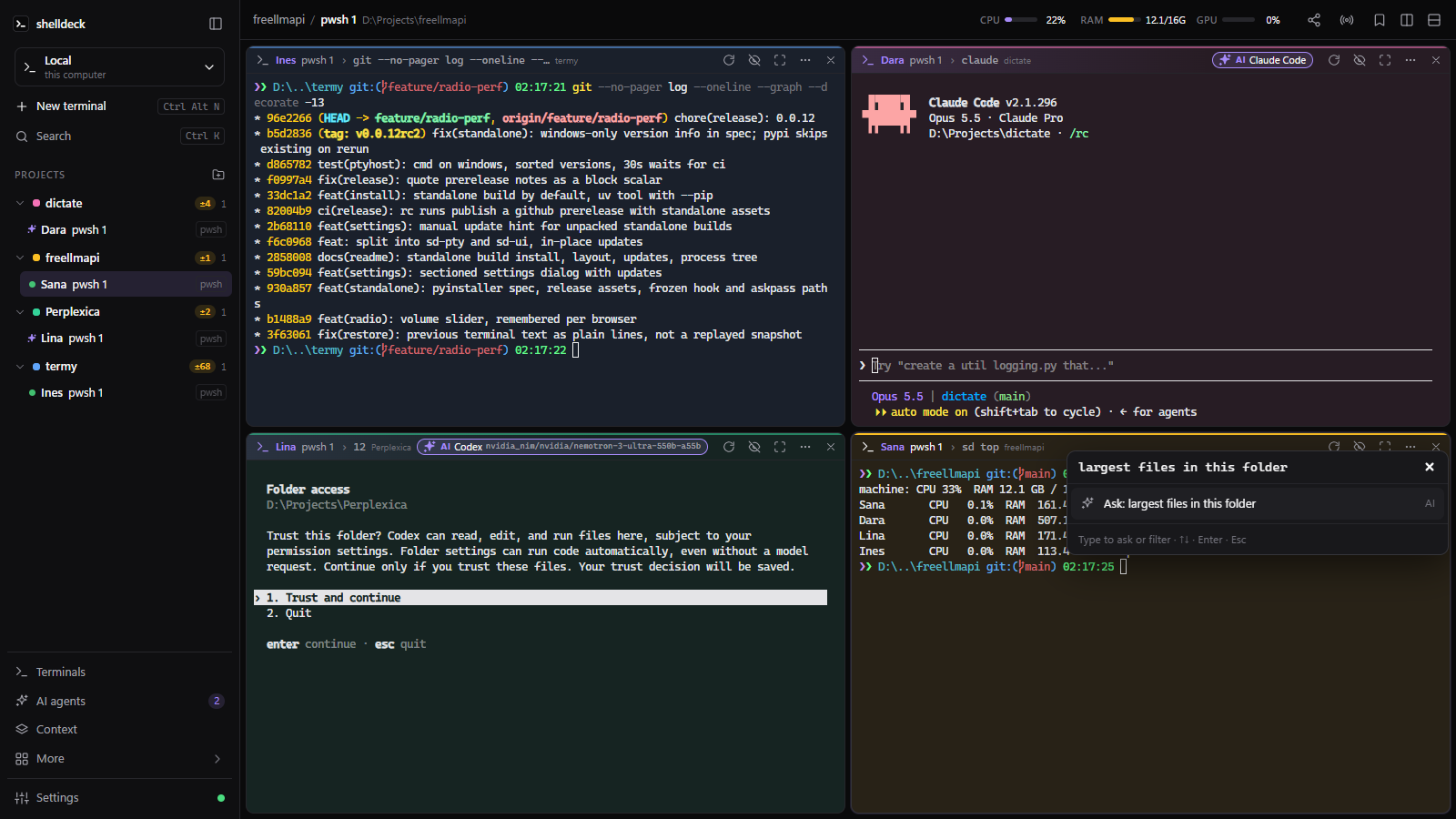Maximize the Dara claude pane

[1385, 60]
